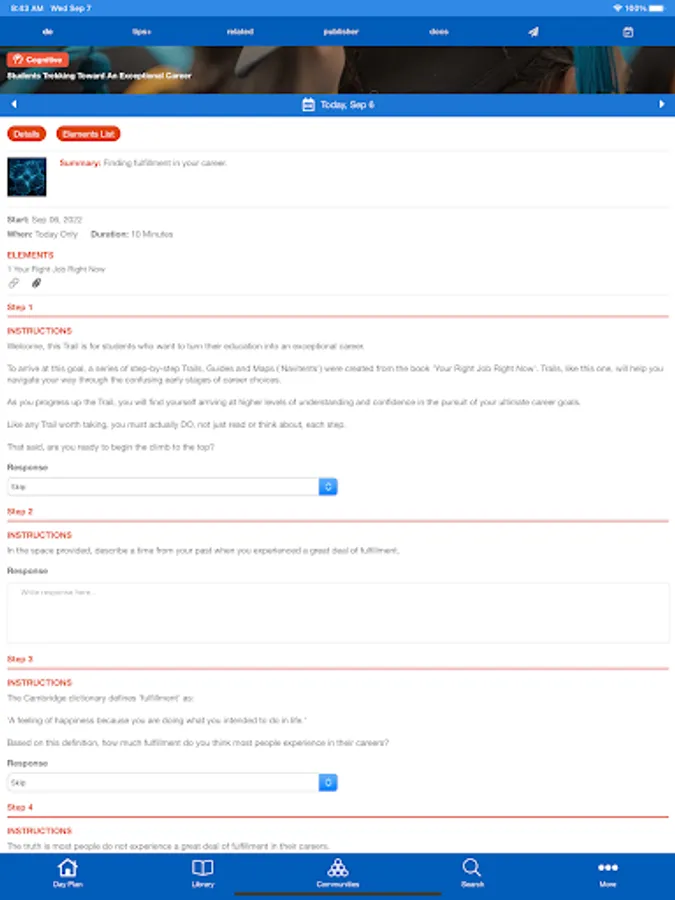Open the Library book icon

(x=203, y=867)
